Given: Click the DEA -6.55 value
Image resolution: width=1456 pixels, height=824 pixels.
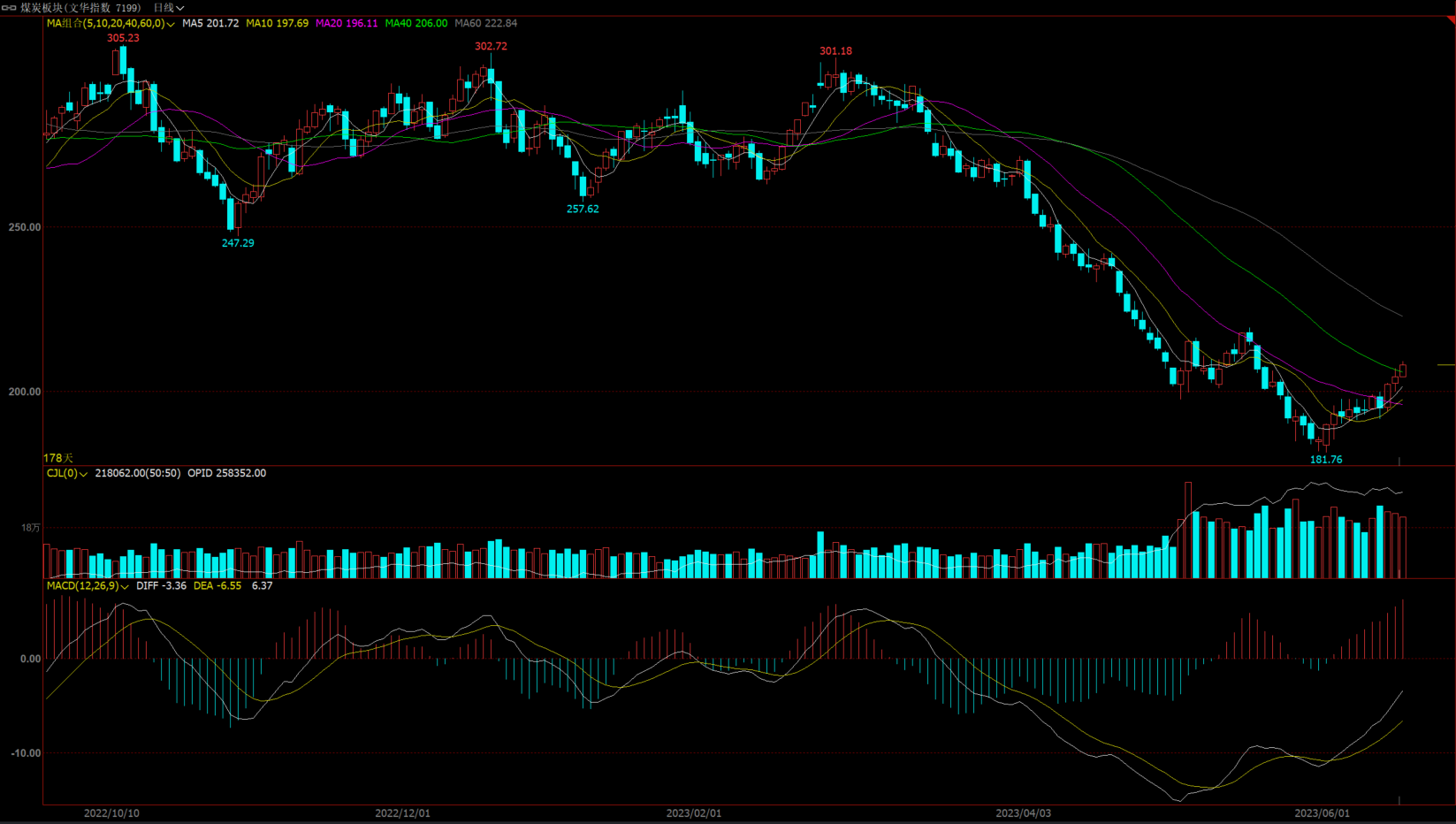Looking at the screenshot, I should (x=217, y=585).
